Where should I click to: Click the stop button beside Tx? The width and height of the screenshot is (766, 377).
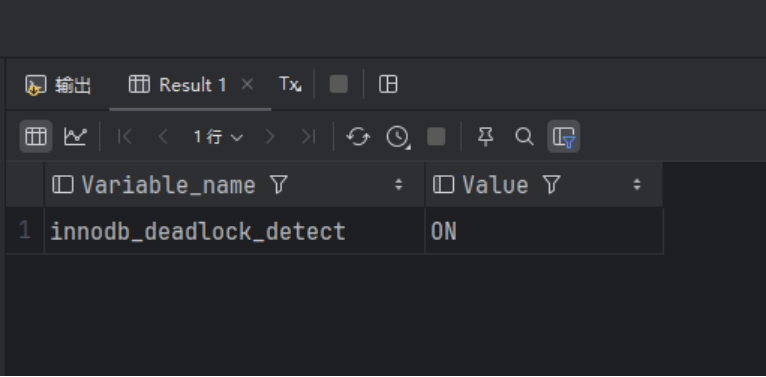(x=339, y=84)
